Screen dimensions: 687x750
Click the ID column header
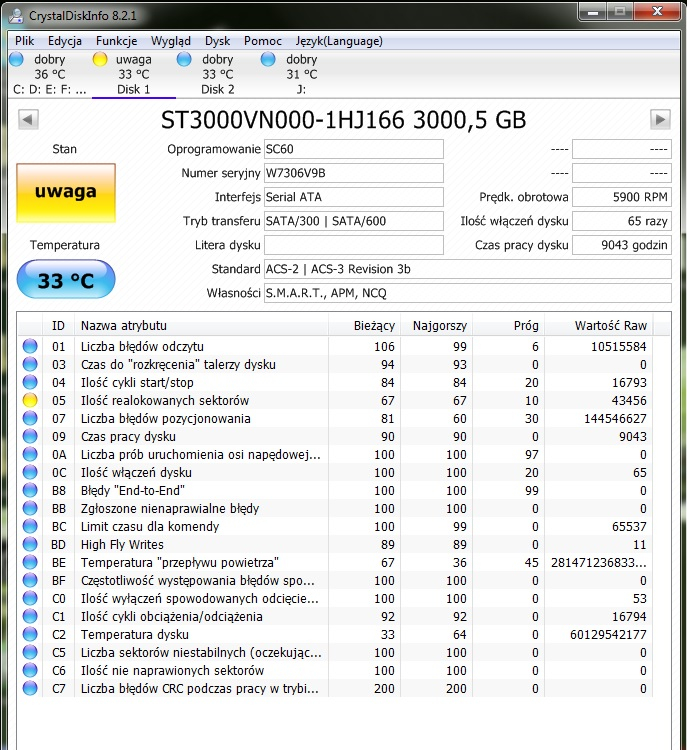(x=58, y=326)
